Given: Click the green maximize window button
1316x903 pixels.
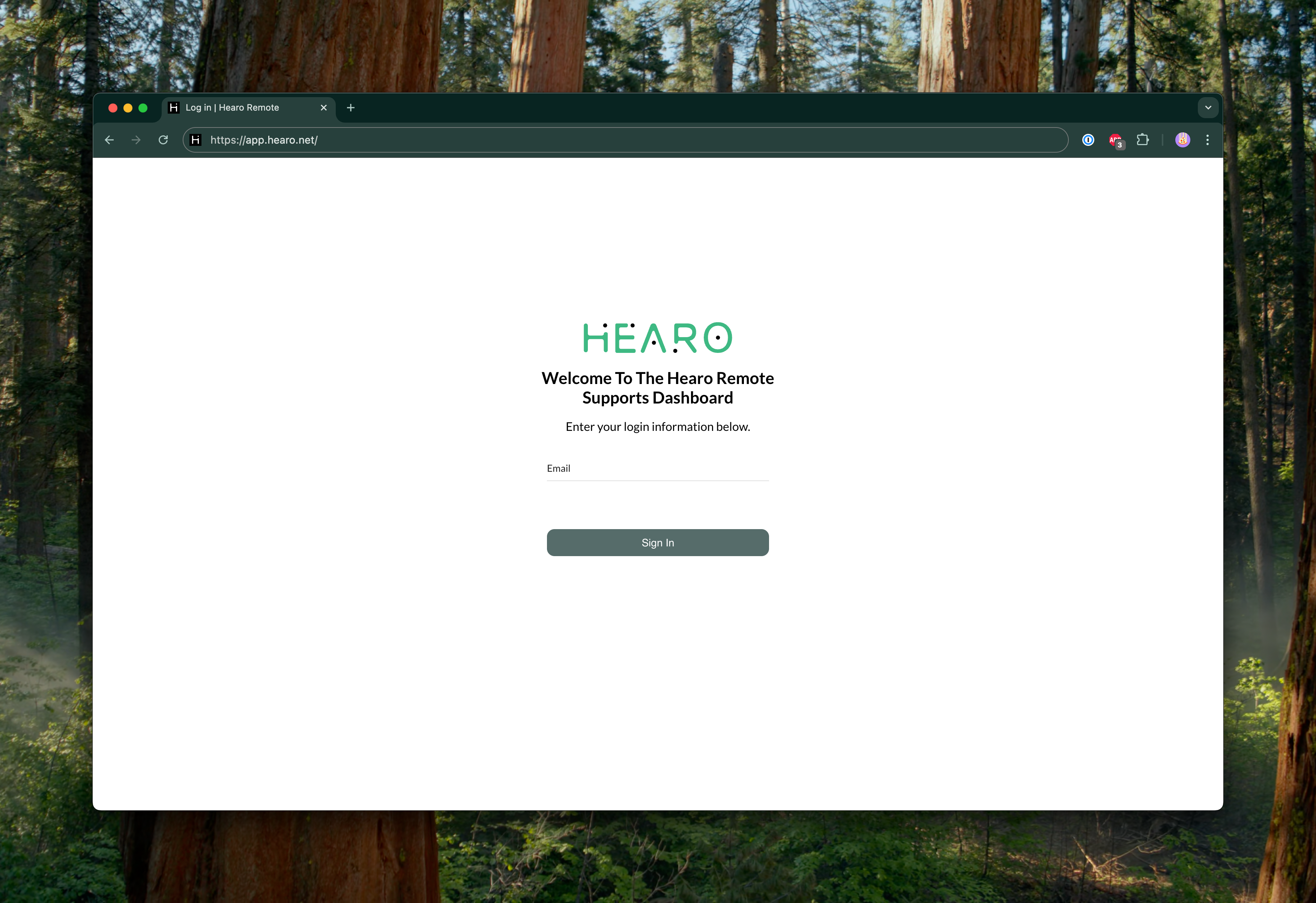Looking at the screenshot, I should point(143,108).
